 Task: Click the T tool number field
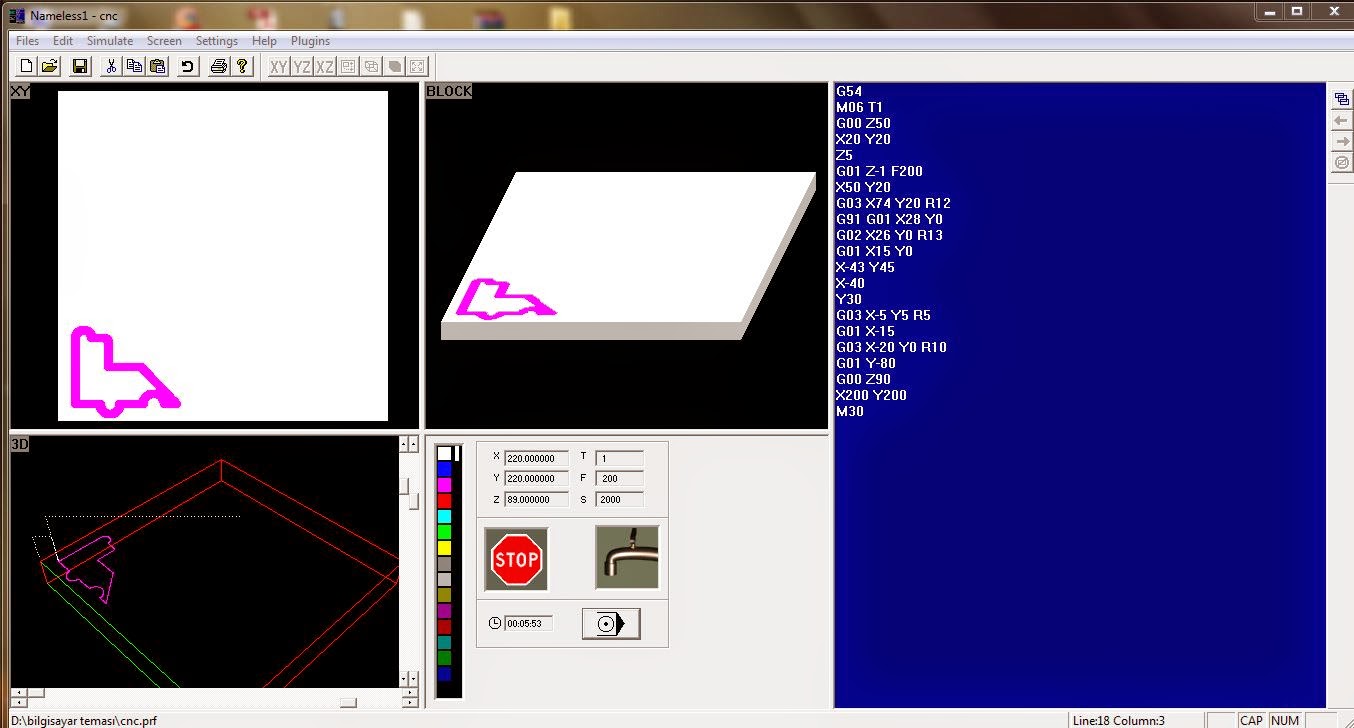pyautogui.click(x=619, y=458)
